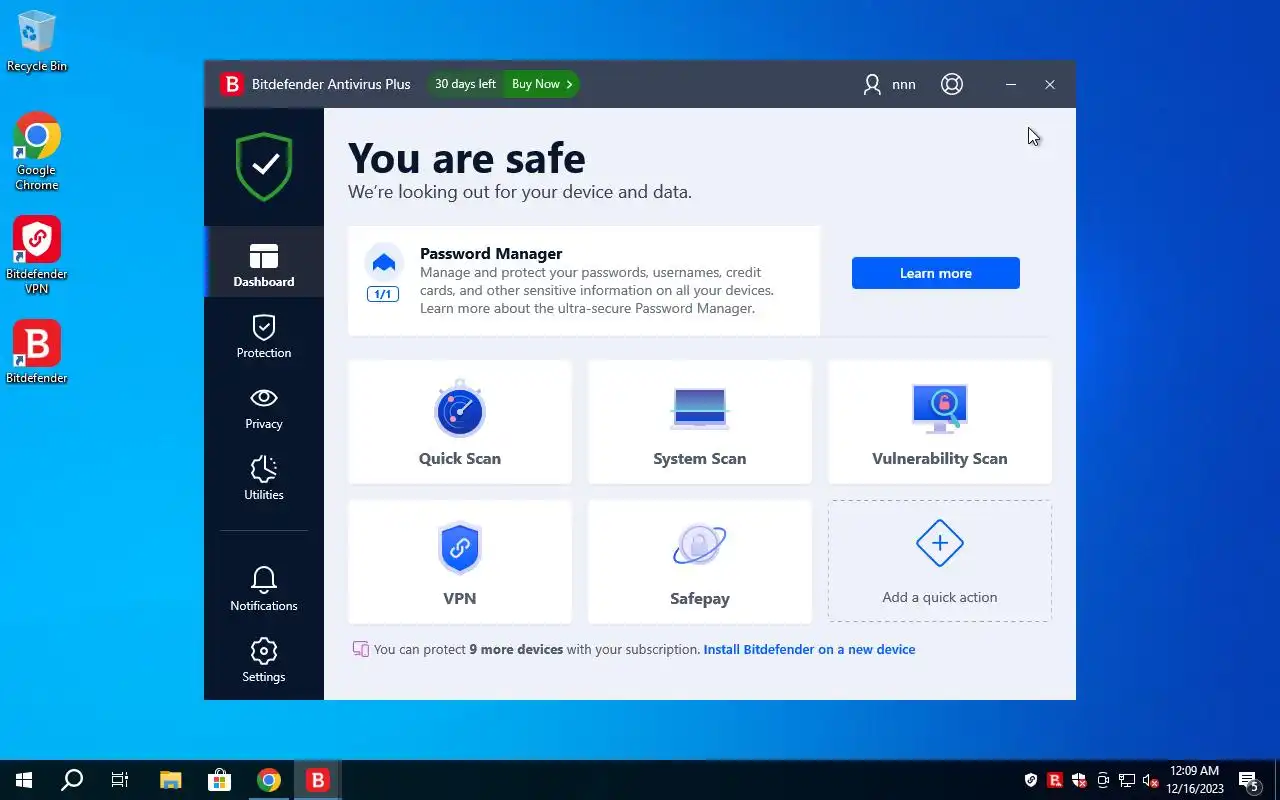Screen dimensions: 1280x800
Task: Open Bitdefender desktop shortcut
Action: (x=37, y=352)
